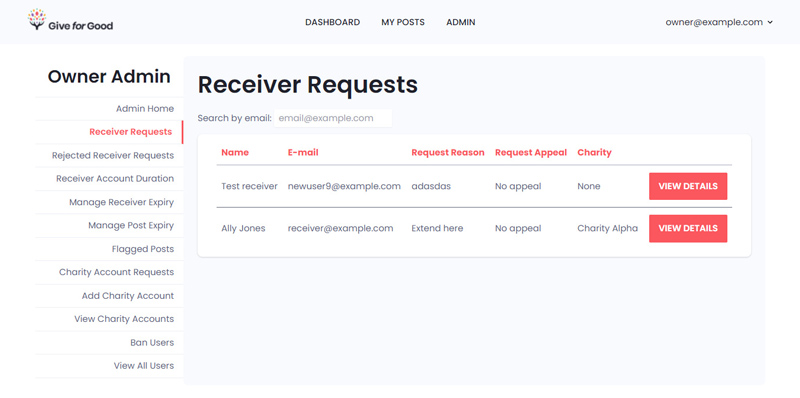Click the Give for Good tree logo
The width and height of the screenshot is (800, 398).
70,20
